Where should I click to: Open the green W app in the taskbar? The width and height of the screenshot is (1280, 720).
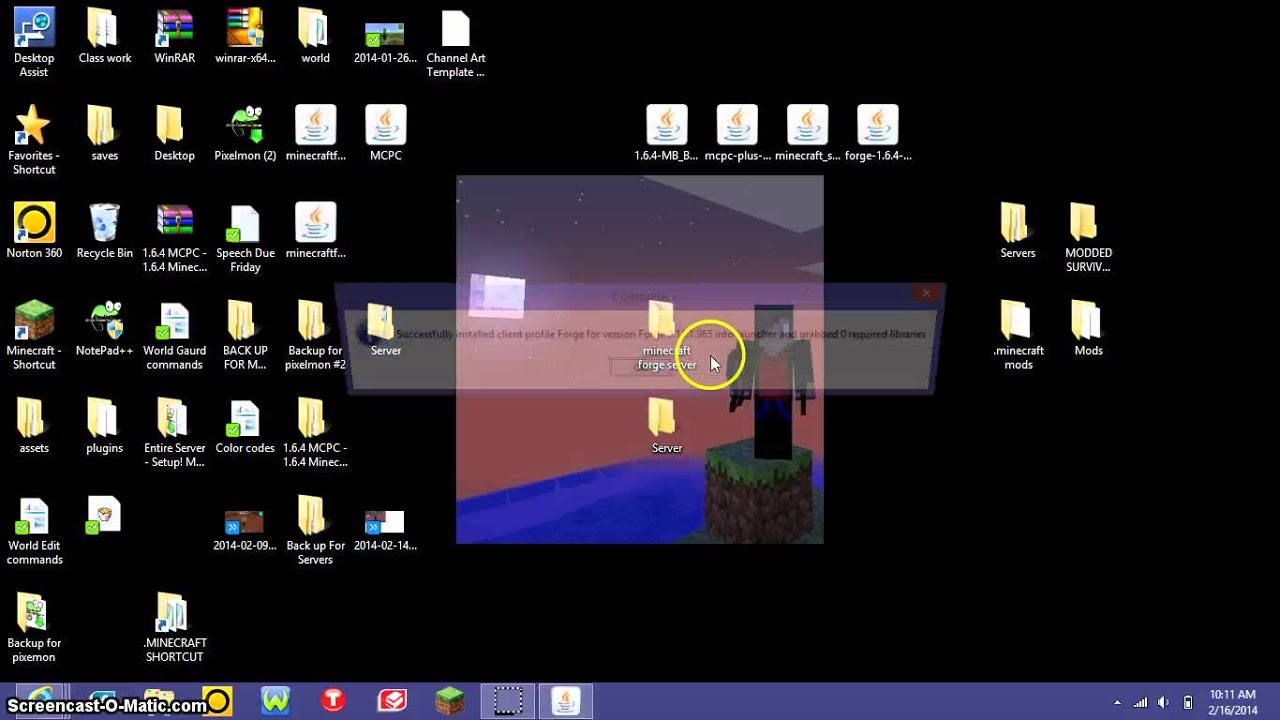276,701
